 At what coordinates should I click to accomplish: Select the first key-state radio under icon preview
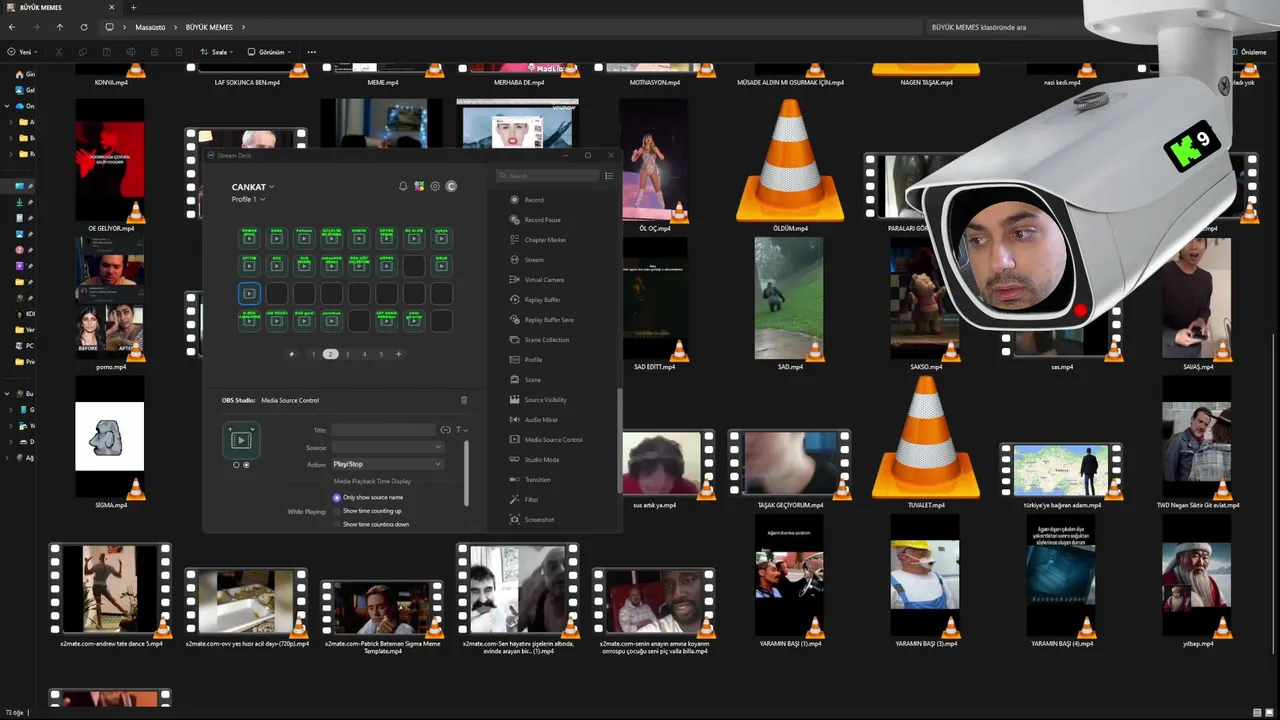[x=236, y=465]
